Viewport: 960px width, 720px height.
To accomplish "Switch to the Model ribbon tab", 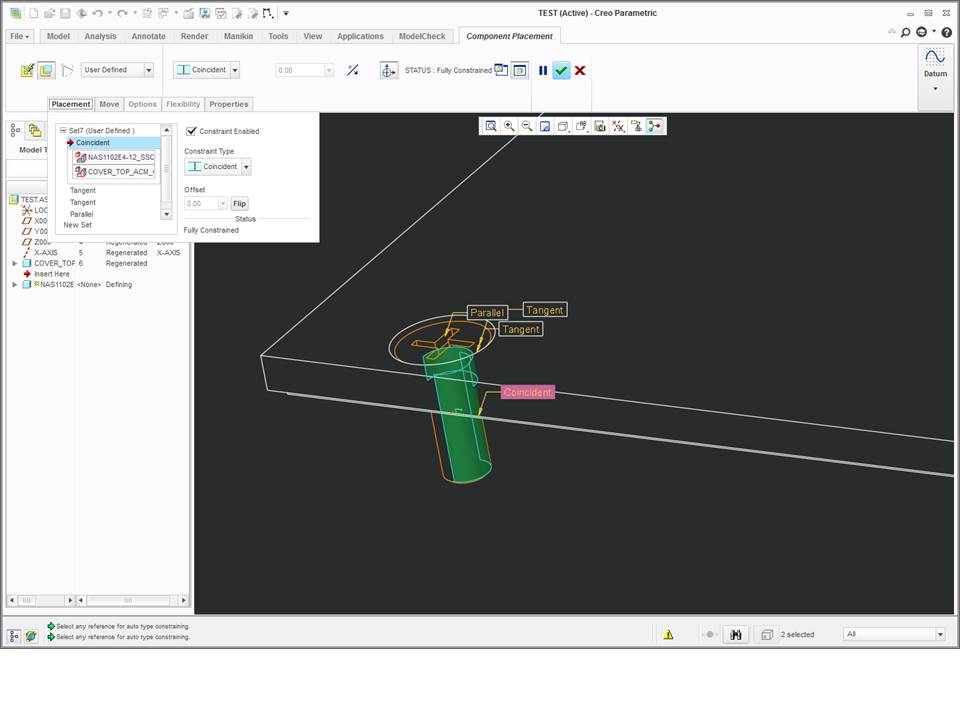I will (x=58, y=36).
